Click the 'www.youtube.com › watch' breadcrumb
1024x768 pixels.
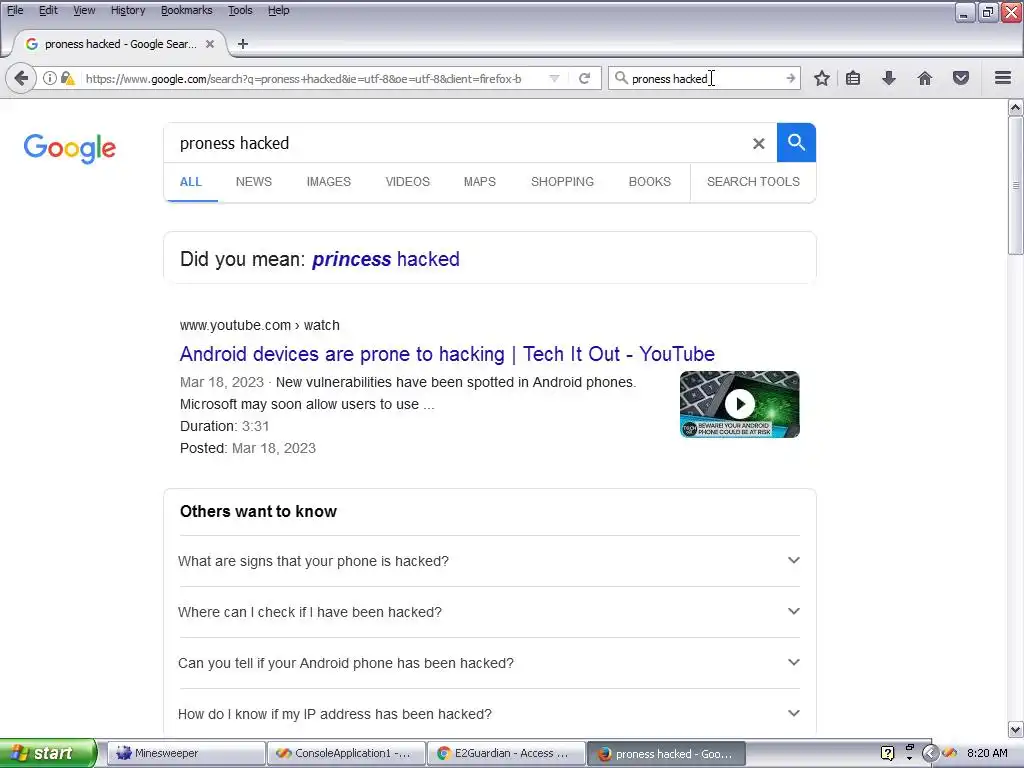pyautogui.click(x=259, y=325)
